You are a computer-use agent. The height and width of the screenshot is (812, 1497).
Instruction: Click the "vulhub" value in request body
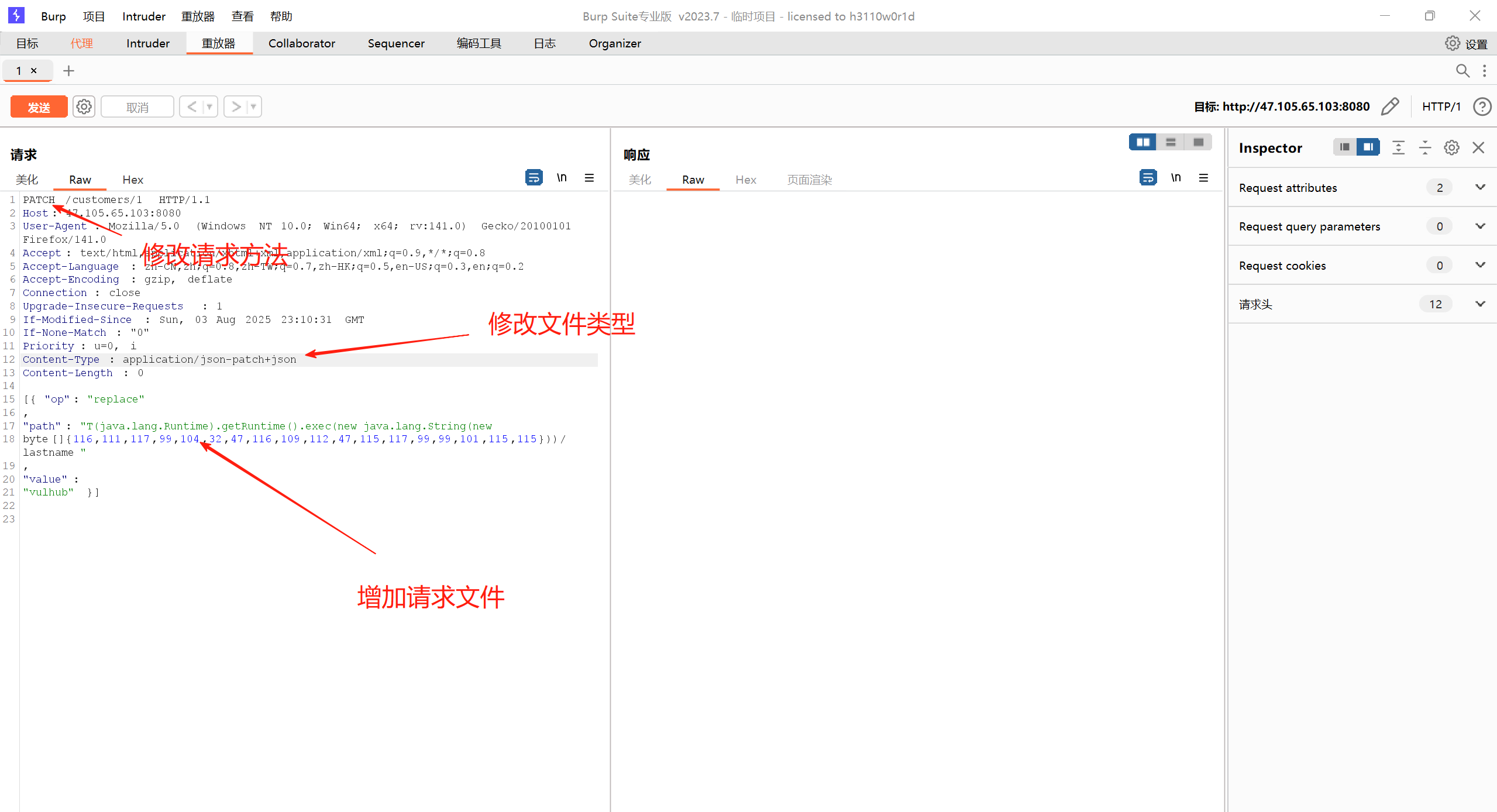[49, 492]
